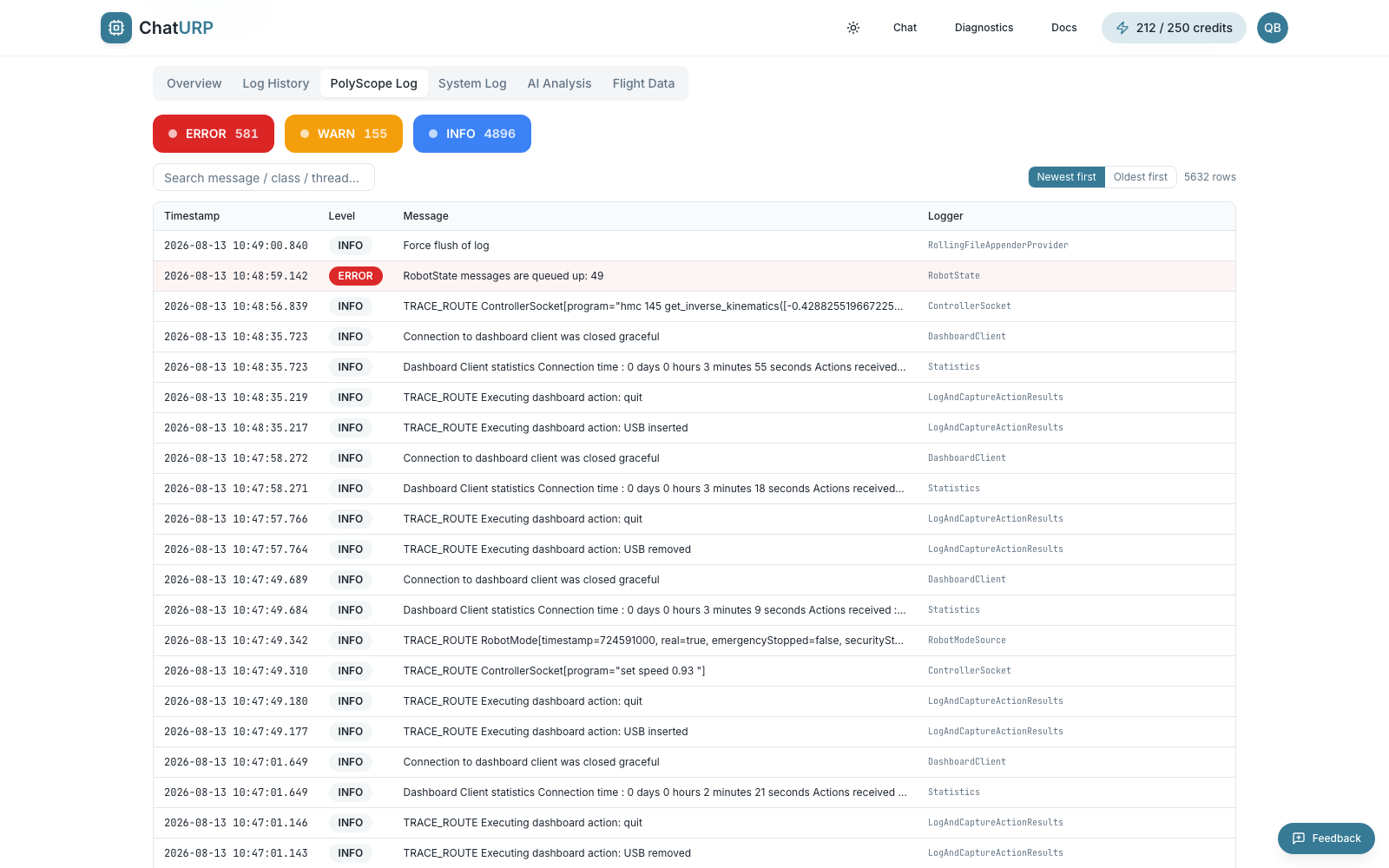Image resolution: width=1389 pixels, height=868 pixels.
Task: Click the Feedback button
Action: [x=1326, y=838]
